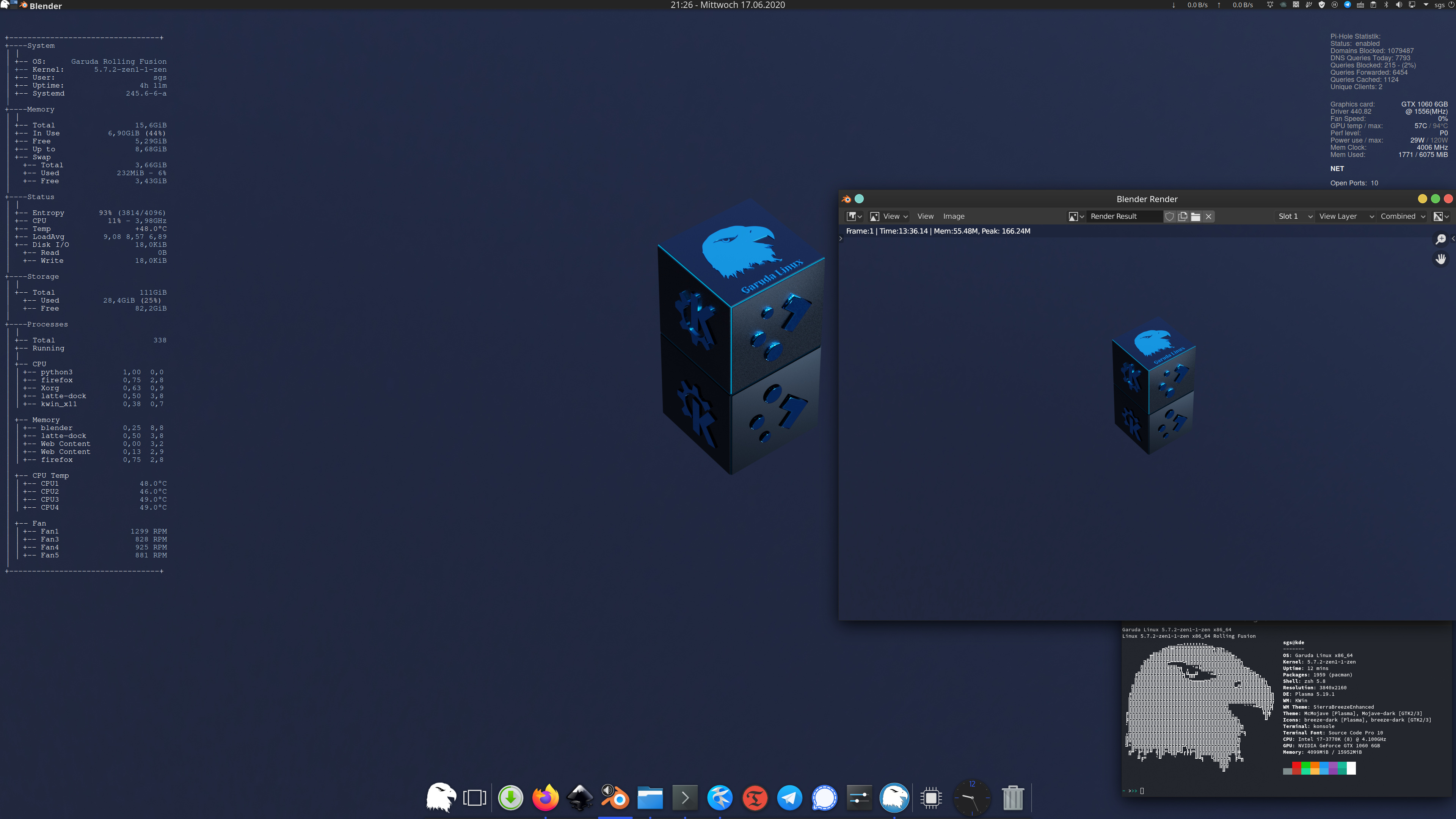Open the display channels dropdown
Image resolution: width=1456 pixels, height=819 pixels.
[1441, 217]
